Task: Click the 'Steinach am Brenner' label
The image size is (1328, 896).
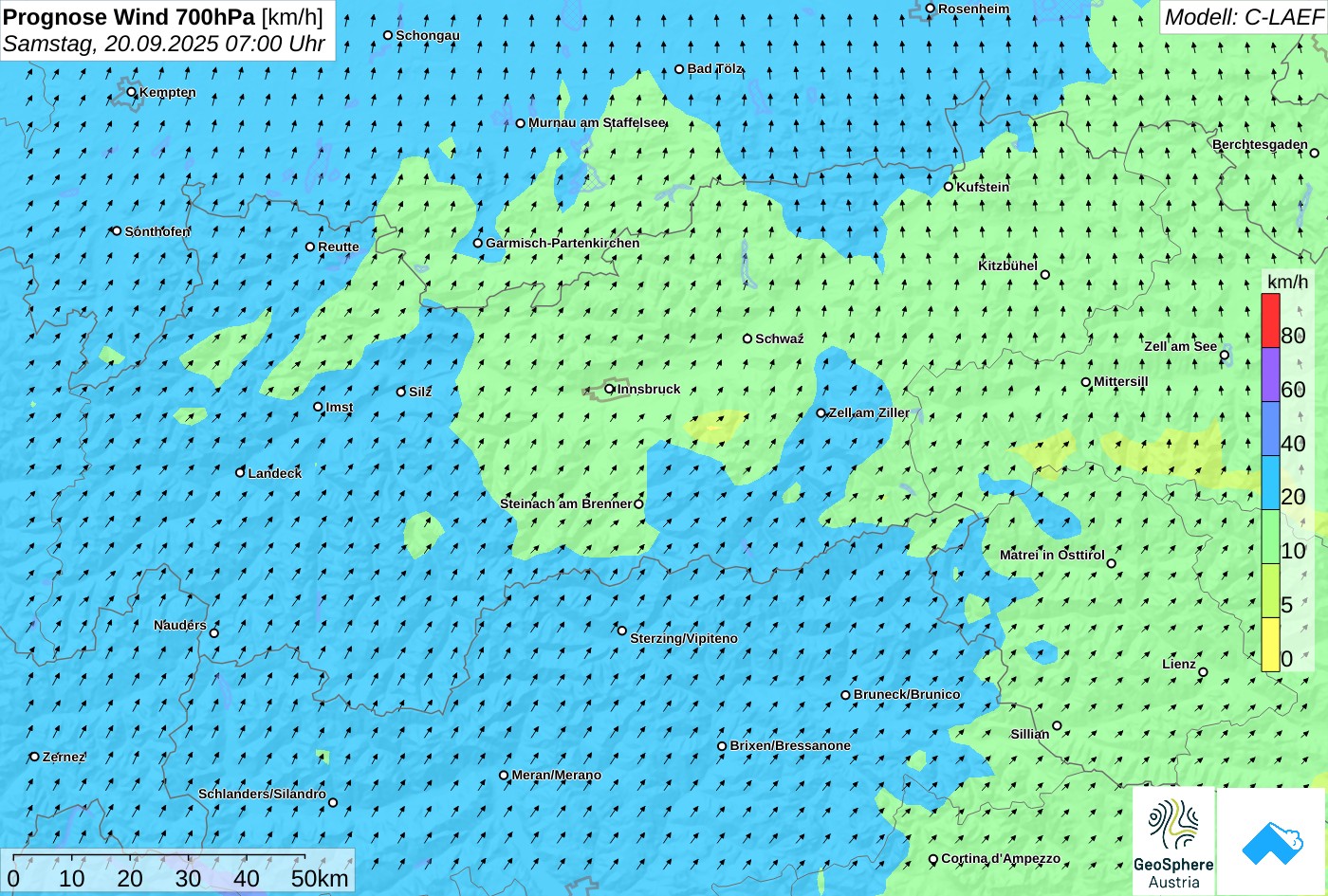Action: pos(565,503)
